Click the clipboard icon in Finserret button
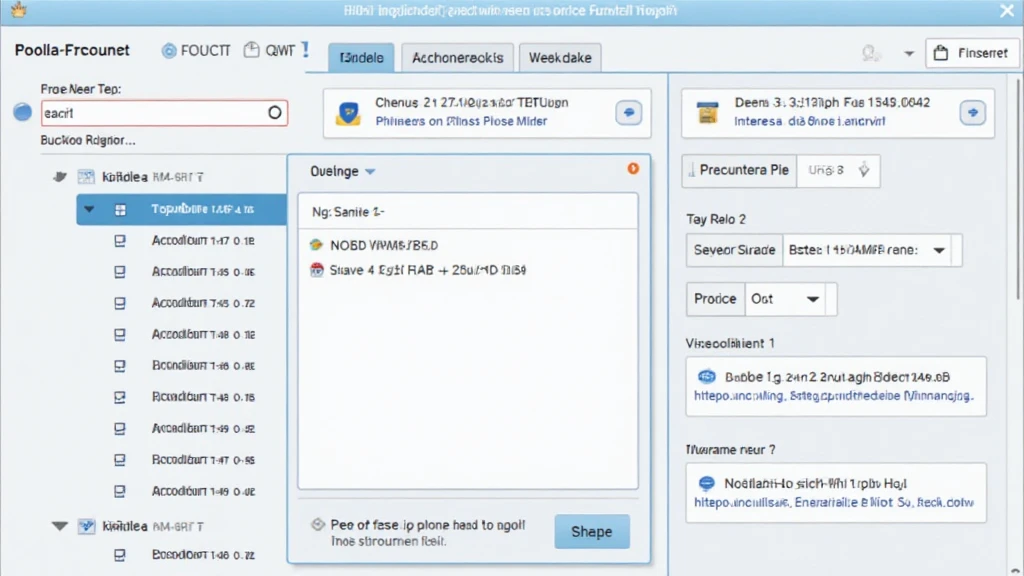This screenshot has width=1024, height=576. pyautogui.click(x=940, y=53)
